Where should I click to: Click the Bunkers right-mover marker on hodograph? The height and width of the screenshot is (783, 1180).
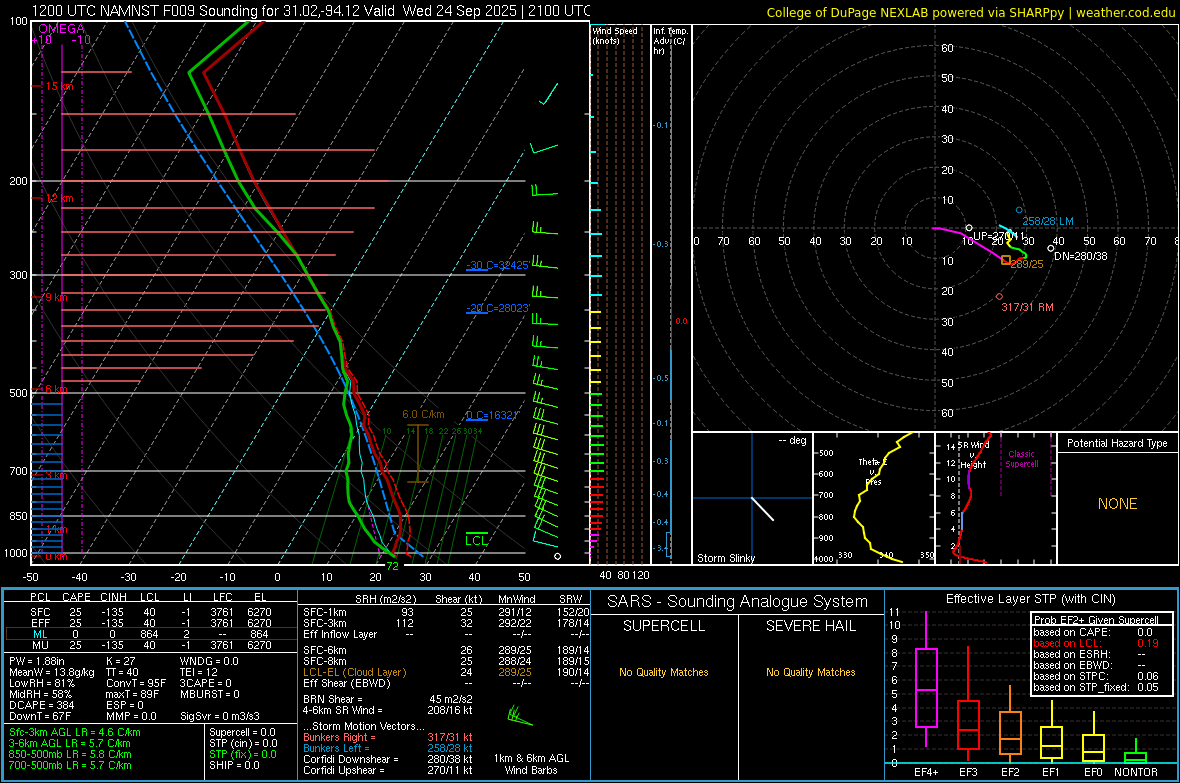pos(999,297)
